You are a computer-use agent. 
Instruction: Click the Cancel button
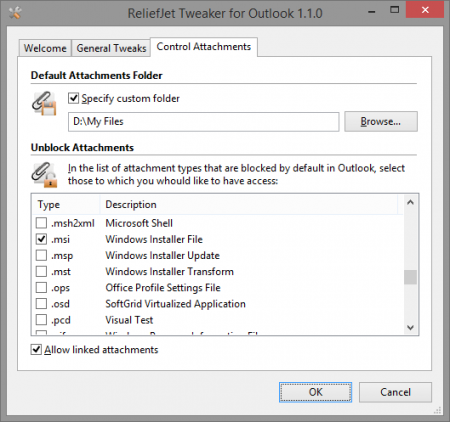click(395, 392)
